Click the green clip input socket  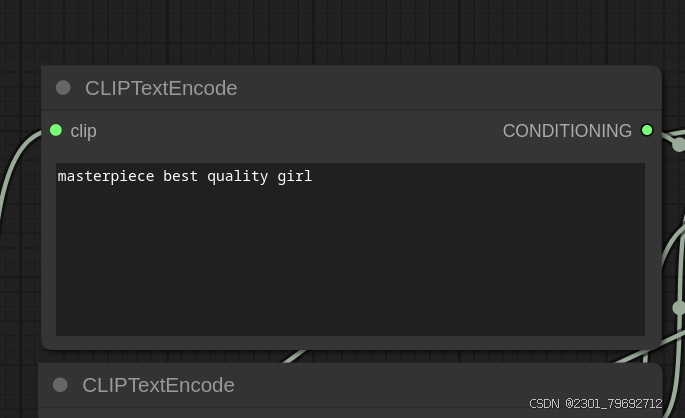click(56, 130)
